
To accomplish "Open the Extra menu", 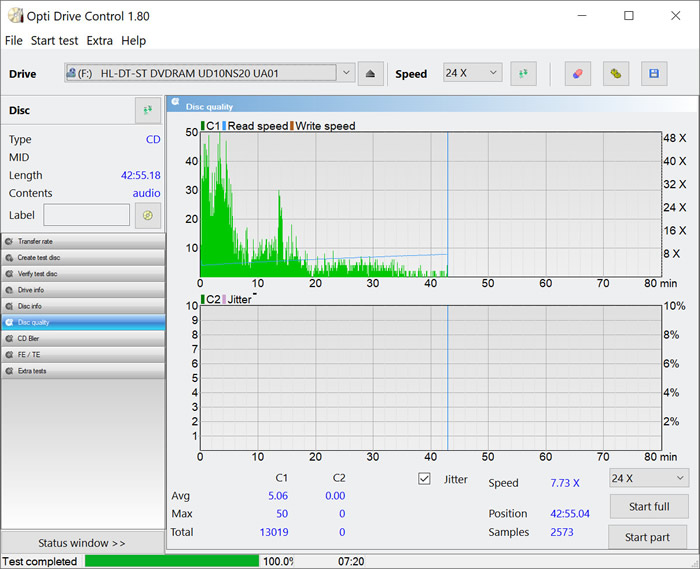I will [x=100, y=41].
